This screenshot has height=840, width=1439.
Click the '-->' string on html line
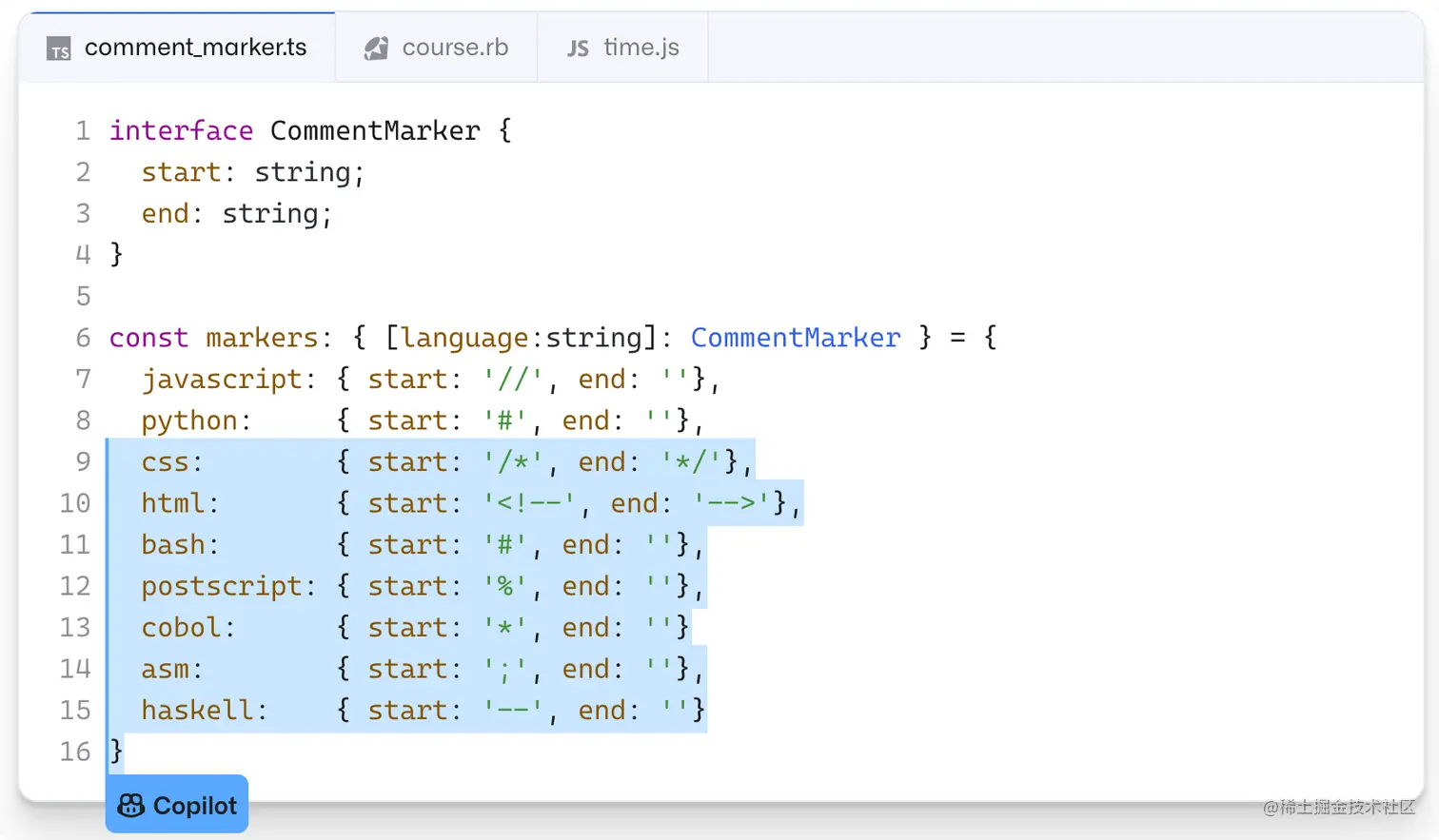coord(731,503)
